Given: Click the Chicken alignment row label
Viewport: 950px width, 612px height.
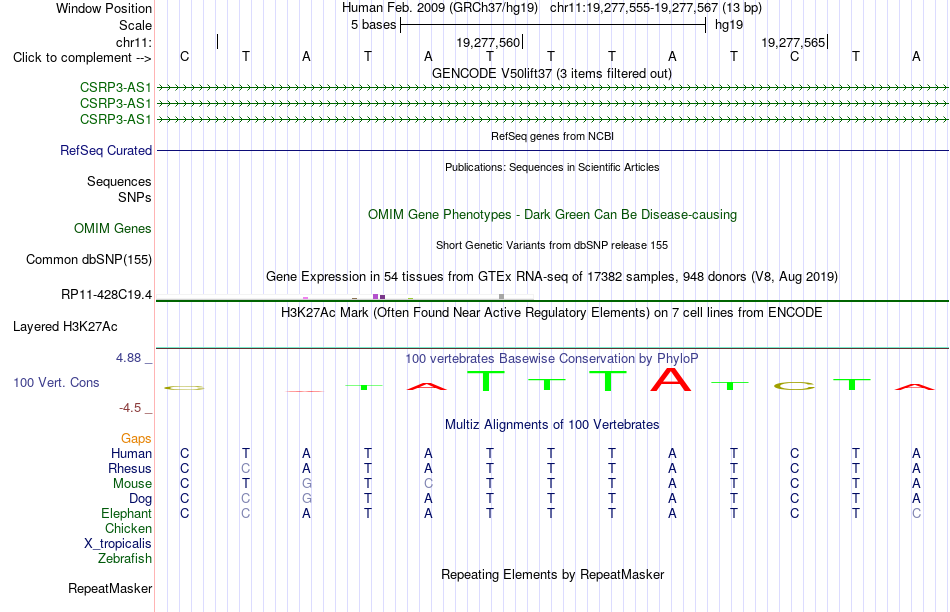Looking at the screenshot, I should 128,528.
